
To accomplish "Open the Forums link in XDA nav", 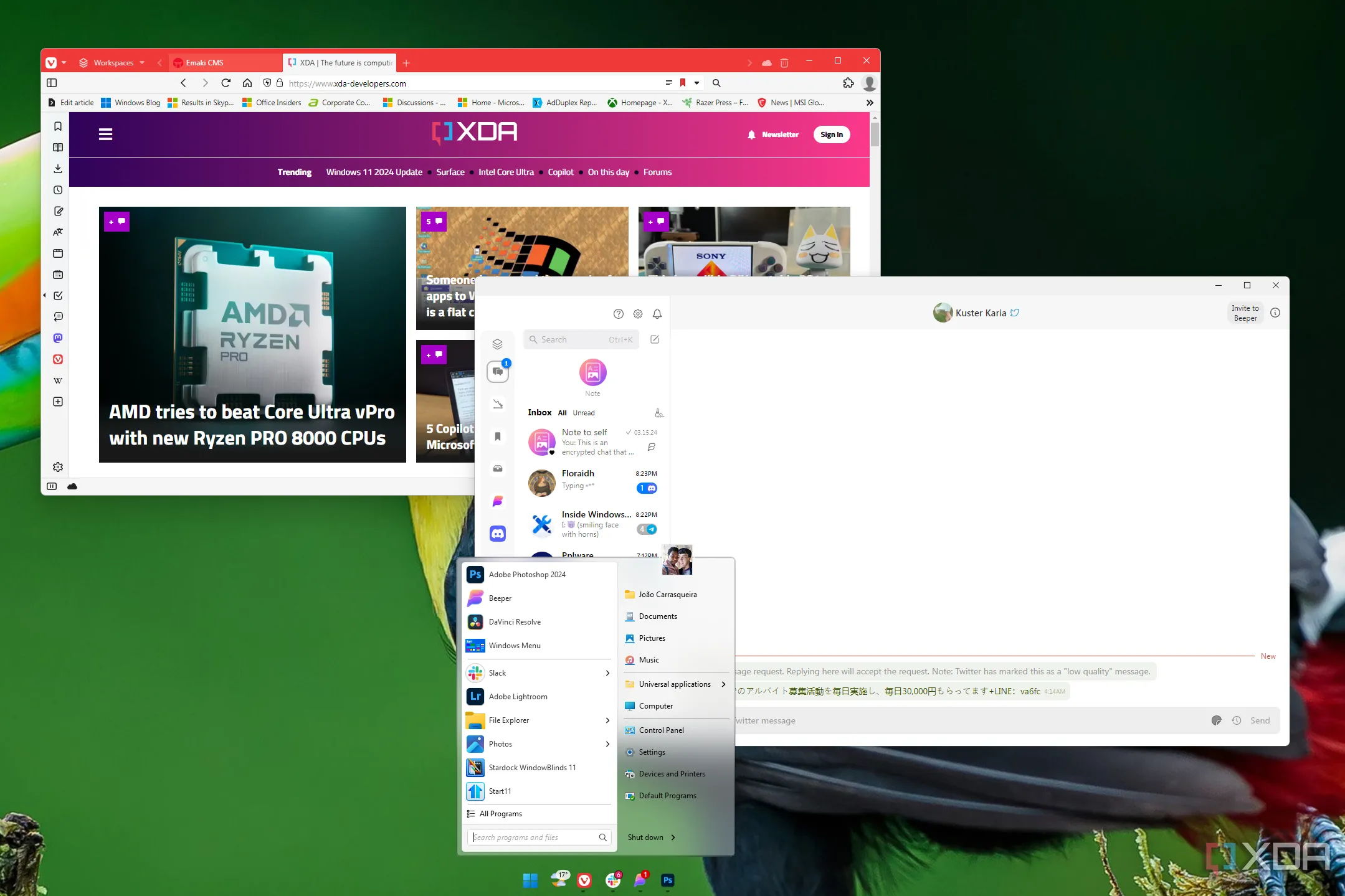I will (657, 172).
